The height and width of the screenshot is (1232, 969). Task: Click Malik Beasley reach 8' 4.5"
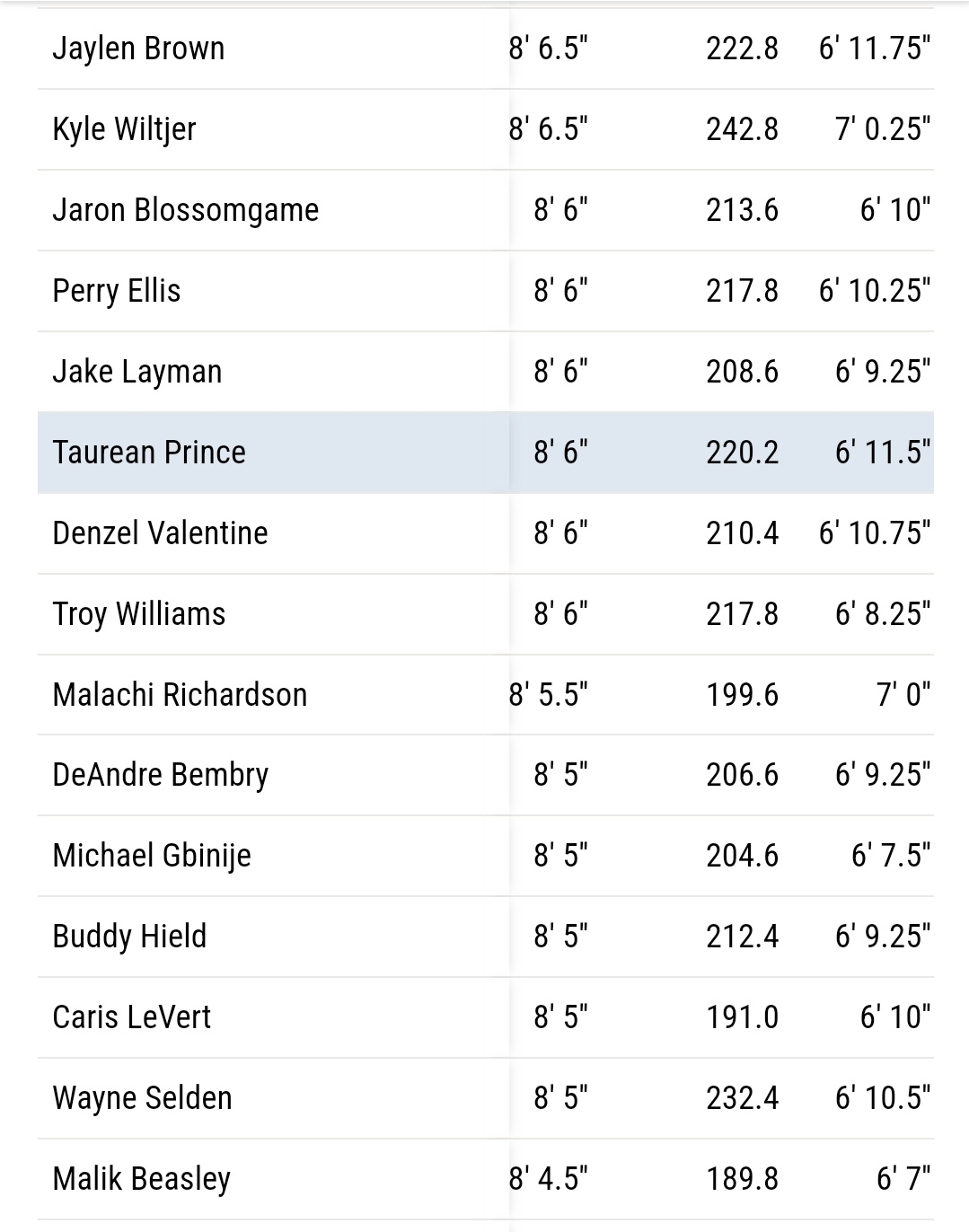(548, 1179)
